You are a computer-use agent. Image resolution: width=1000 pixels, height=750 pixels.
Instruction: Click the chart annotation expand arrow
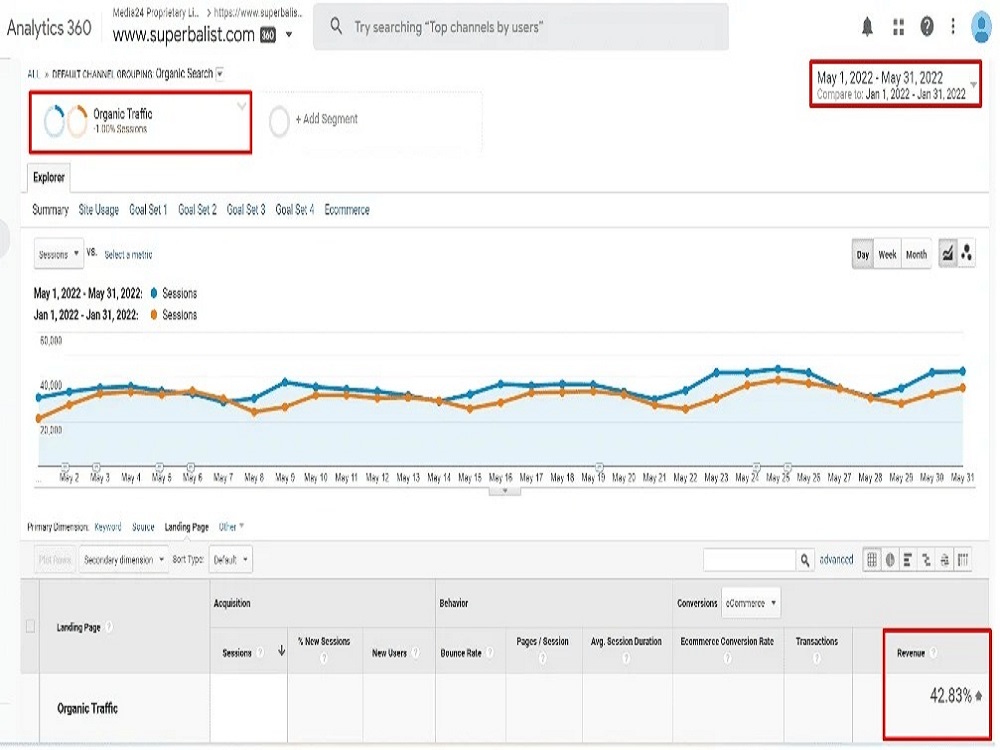[504, 491]
